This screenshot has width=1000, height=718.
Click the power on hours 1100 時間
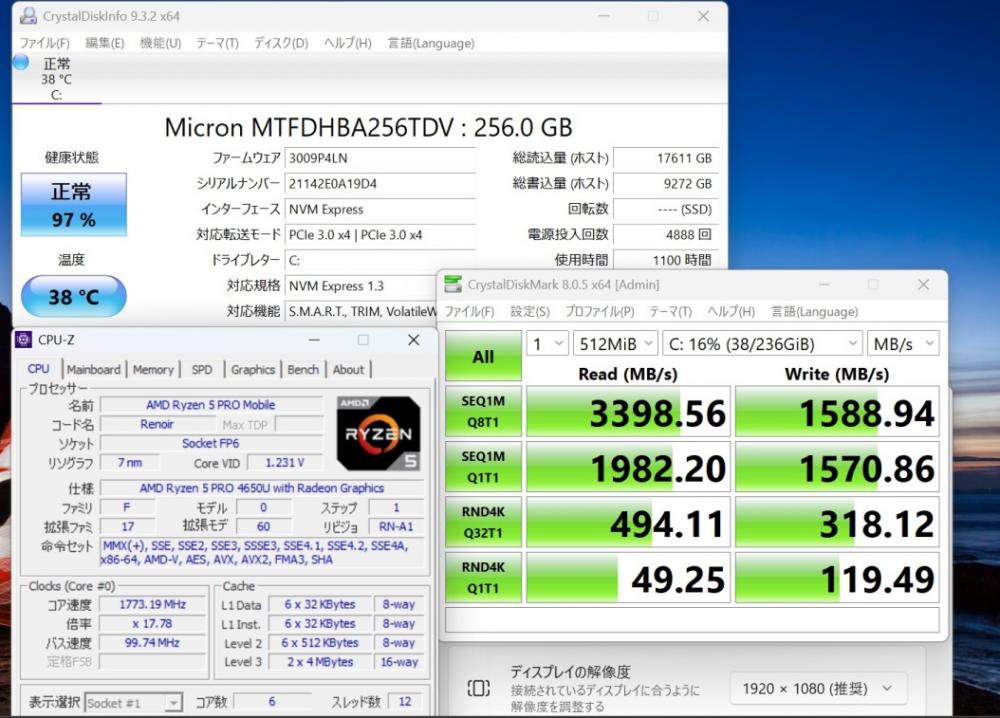click(x=665, y=260)
